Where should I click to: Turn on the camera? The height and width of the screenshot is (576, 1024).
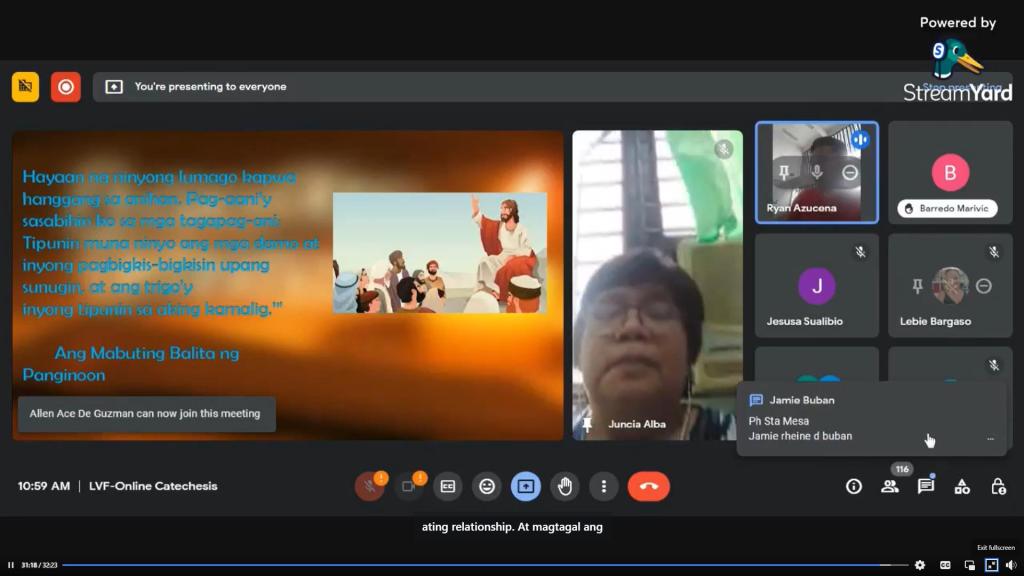coord(409,486)
